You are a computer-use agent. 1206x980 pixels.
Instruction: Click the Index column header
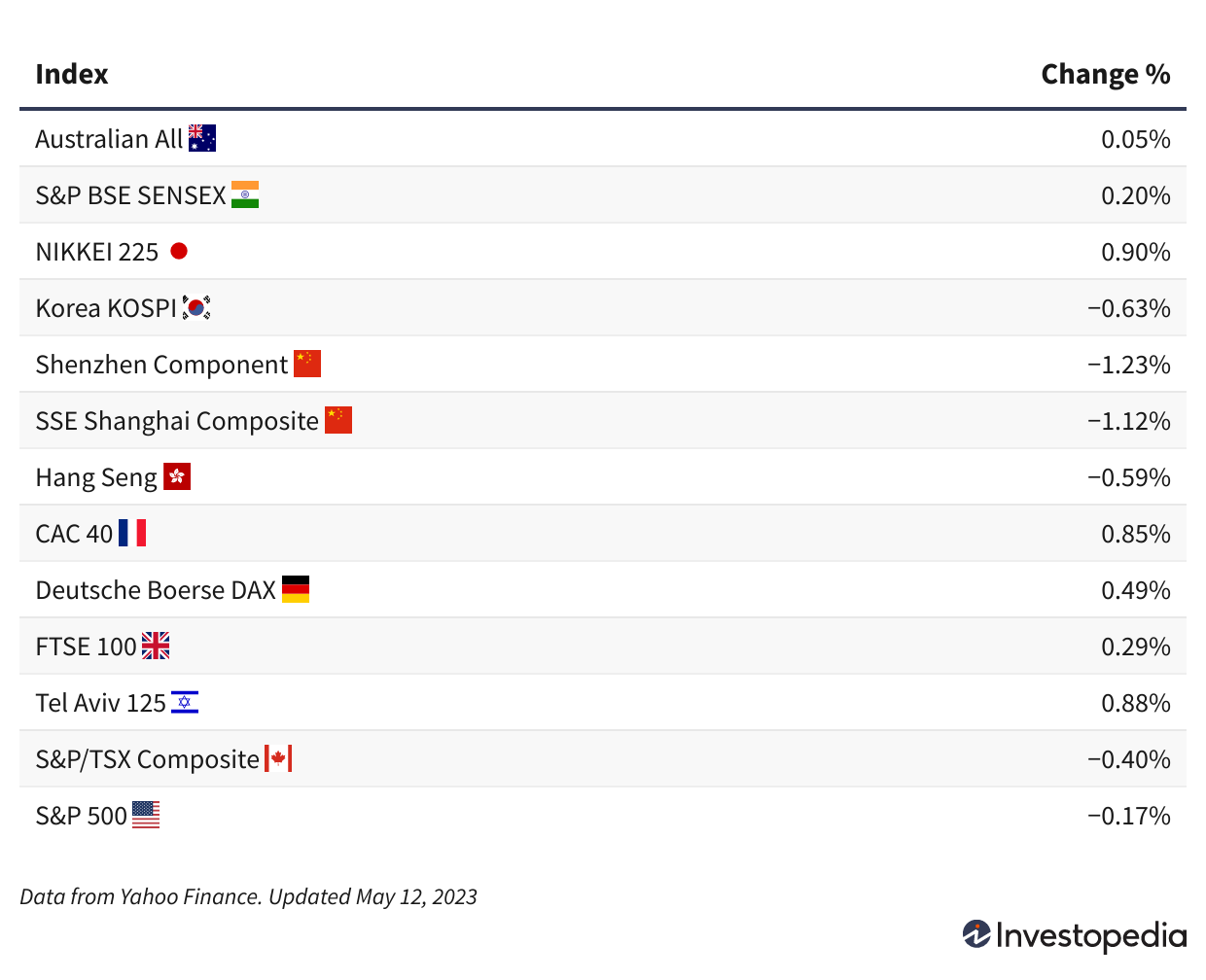[72, 75]
